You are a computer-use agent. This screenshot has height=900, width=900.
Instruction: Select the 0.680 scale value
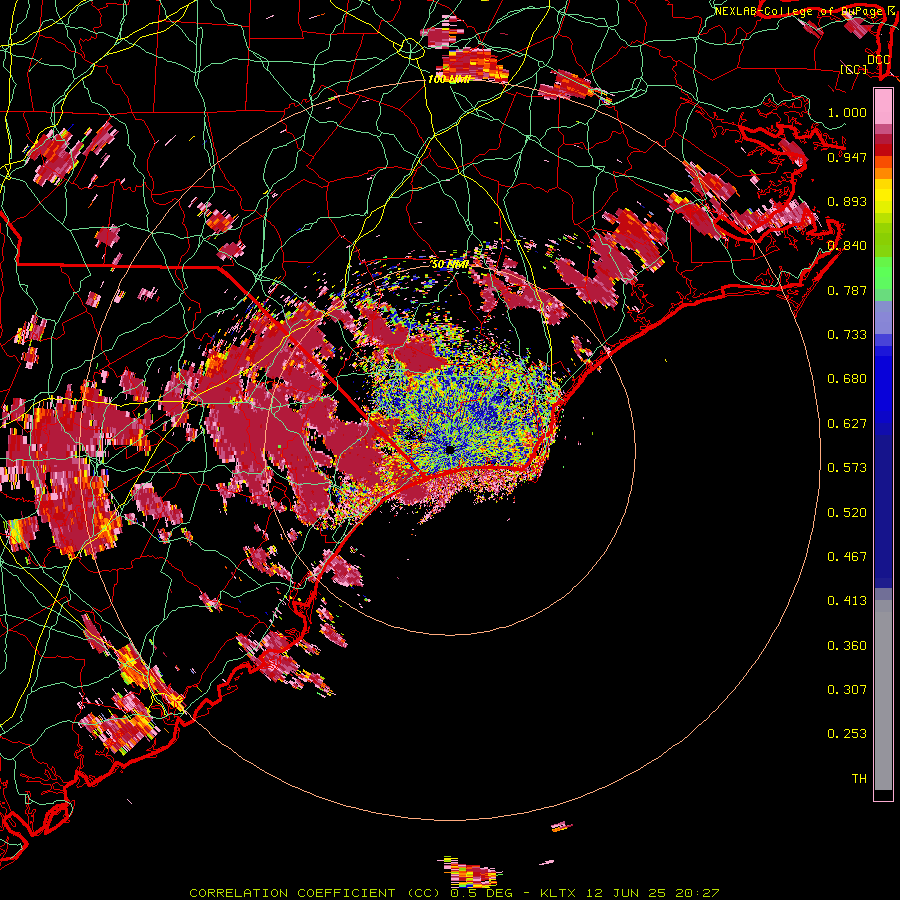click(847, 379)
